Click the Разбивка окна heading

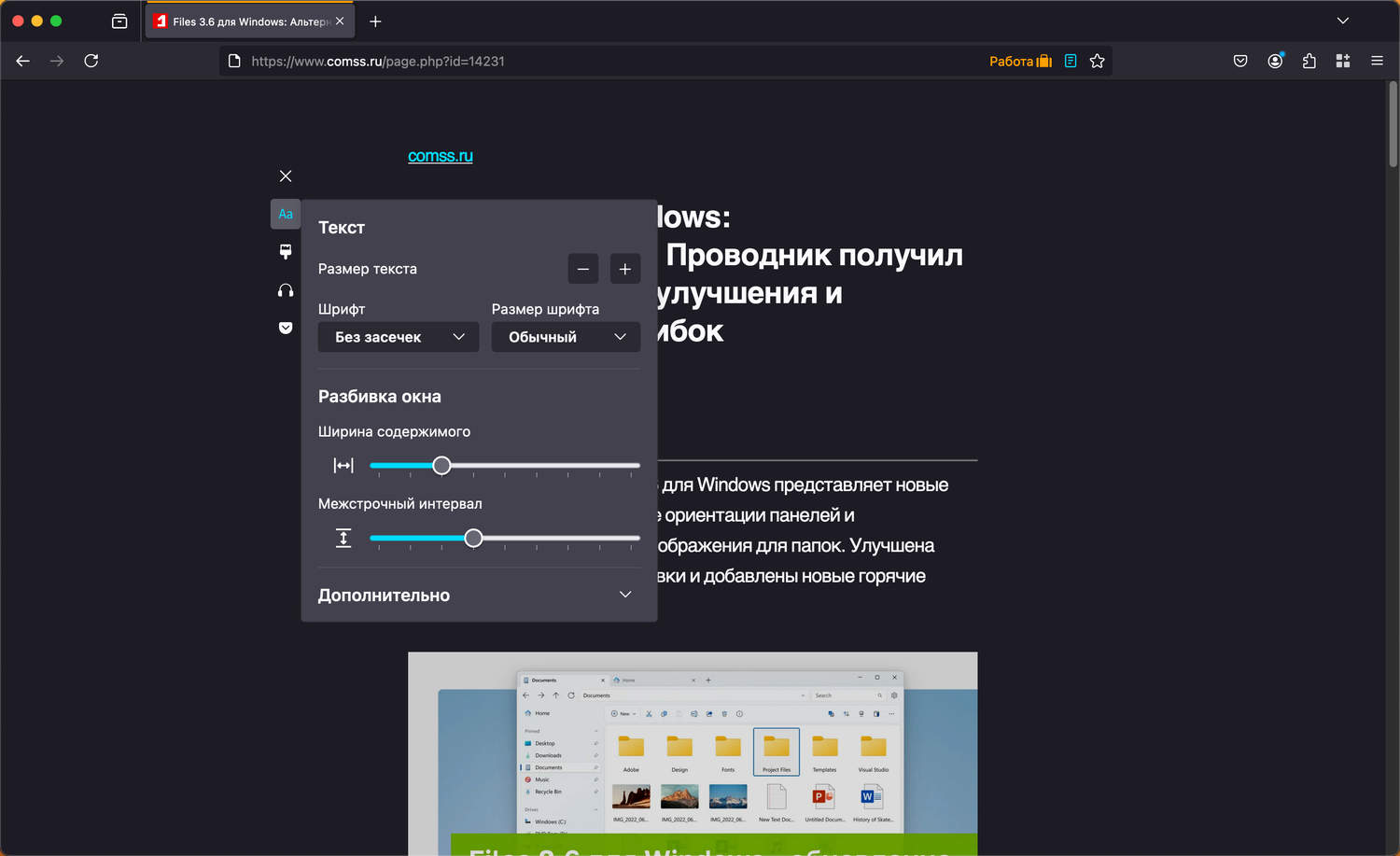click(380, 397)
